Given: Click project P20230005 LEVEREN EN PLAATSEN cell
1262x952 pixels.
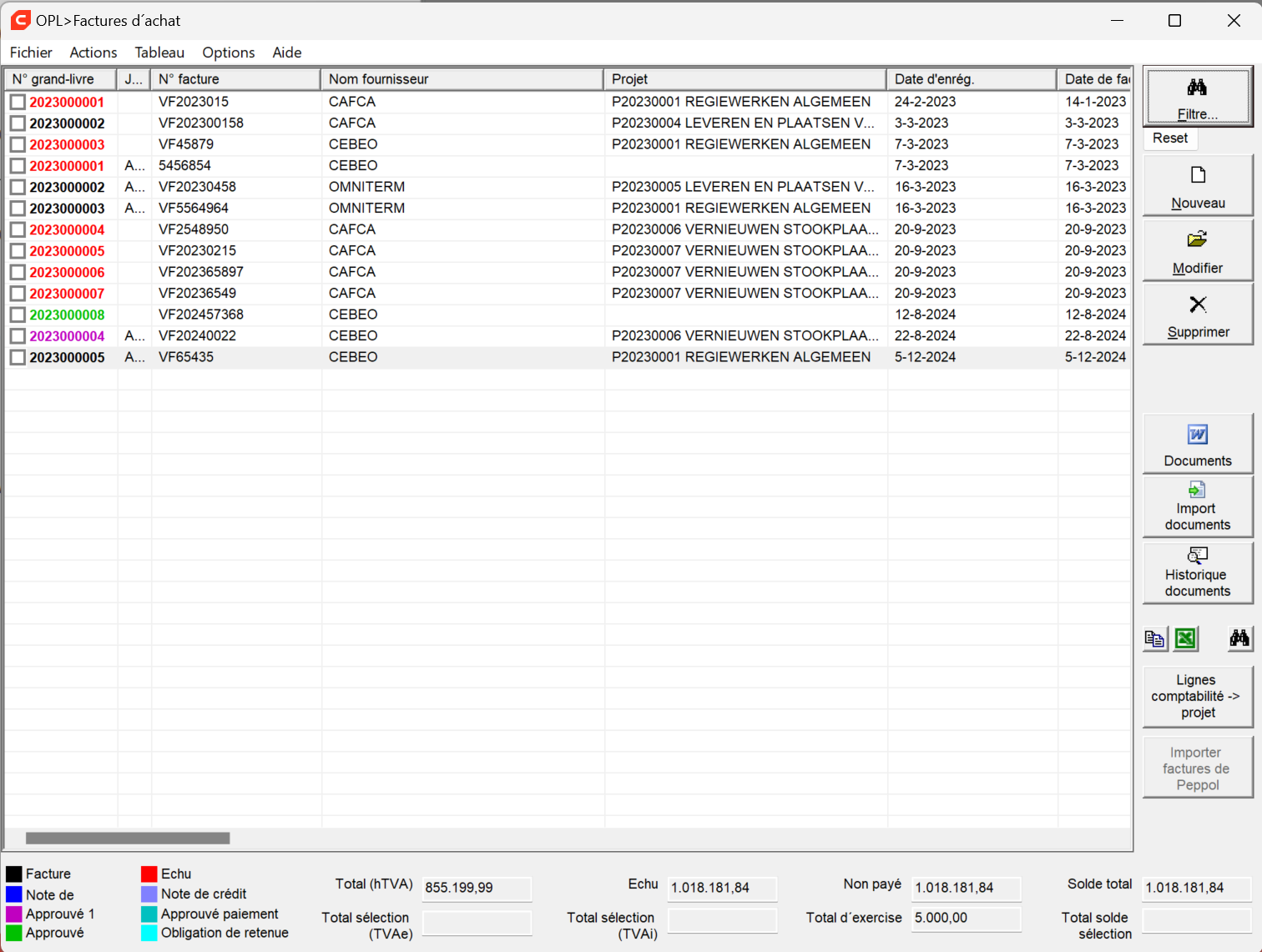Looking at the screenshot, I should coord(743,187).
